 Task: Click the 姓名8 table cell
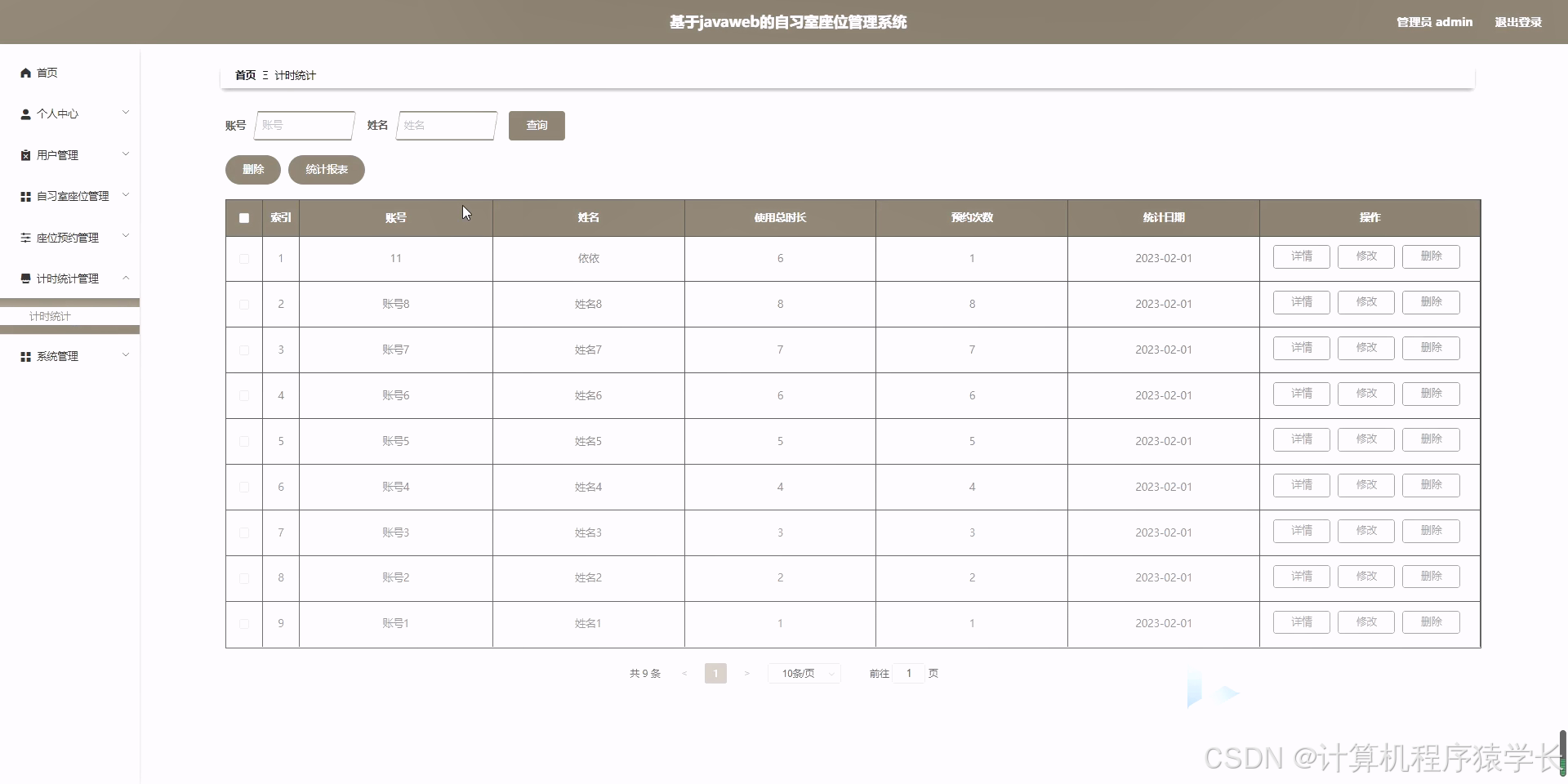588,305
